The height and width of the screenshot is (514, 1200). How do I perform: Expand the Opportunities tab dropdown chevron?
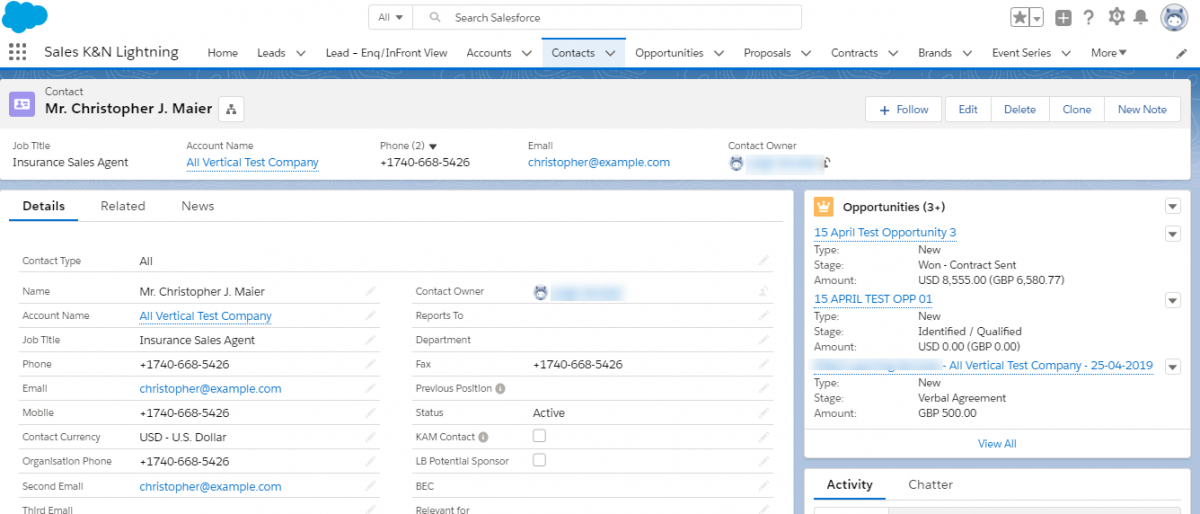pos(720,53)
